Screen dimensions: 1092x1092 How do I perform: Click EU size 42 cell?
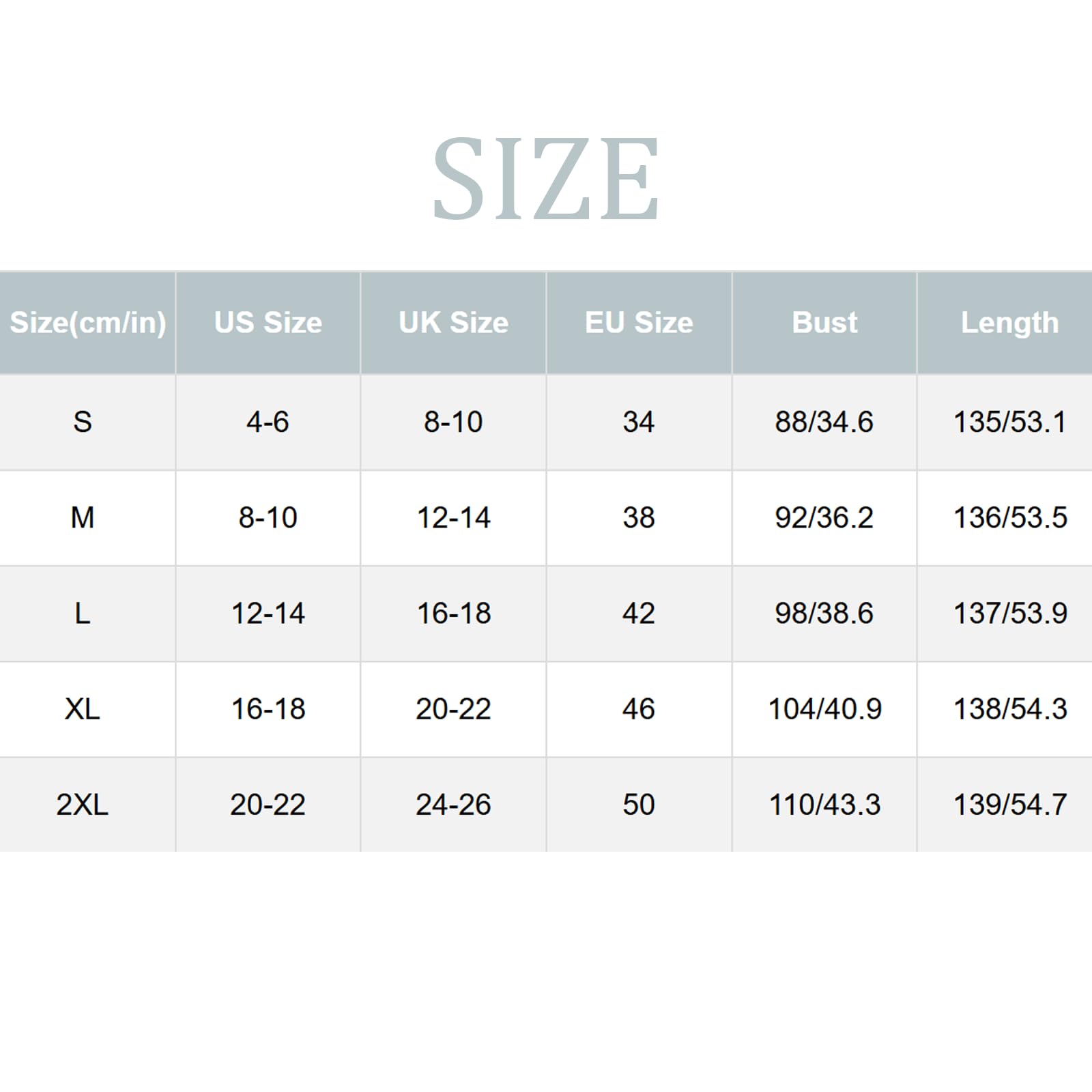pos(639,613)
